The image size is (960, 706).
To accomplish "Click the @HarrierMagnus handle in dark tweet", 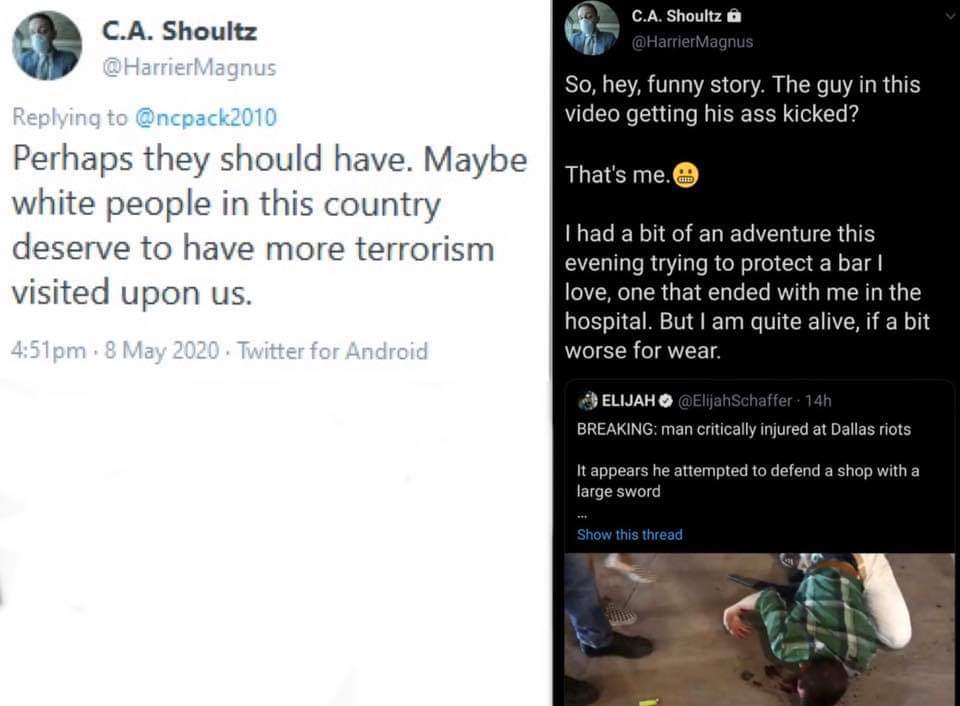I will [x=692, y=42].
